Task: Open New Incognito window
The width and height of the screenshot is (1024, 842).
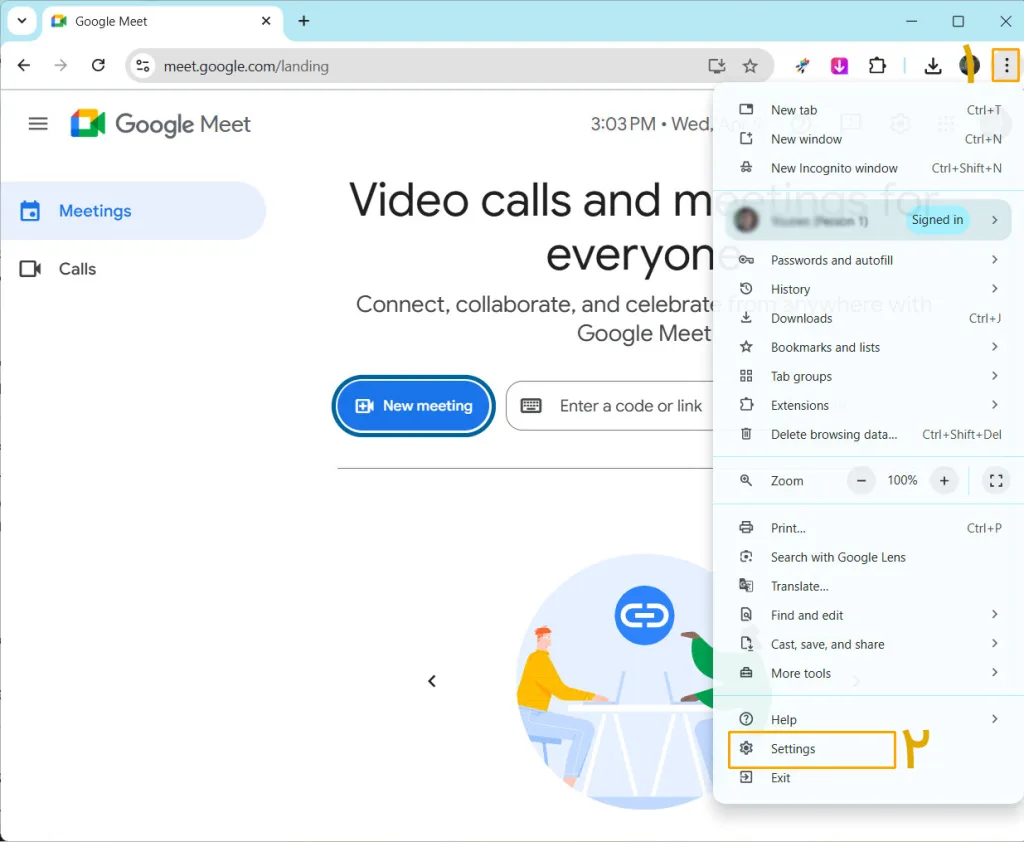Action: 869,168
